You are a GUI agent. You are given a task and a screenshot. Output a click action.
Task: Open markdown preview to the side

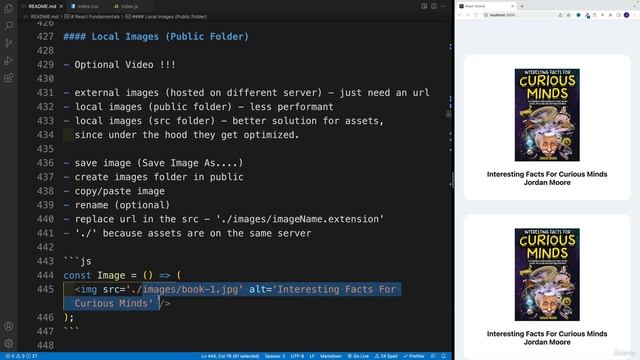click(x=424, y=6)
